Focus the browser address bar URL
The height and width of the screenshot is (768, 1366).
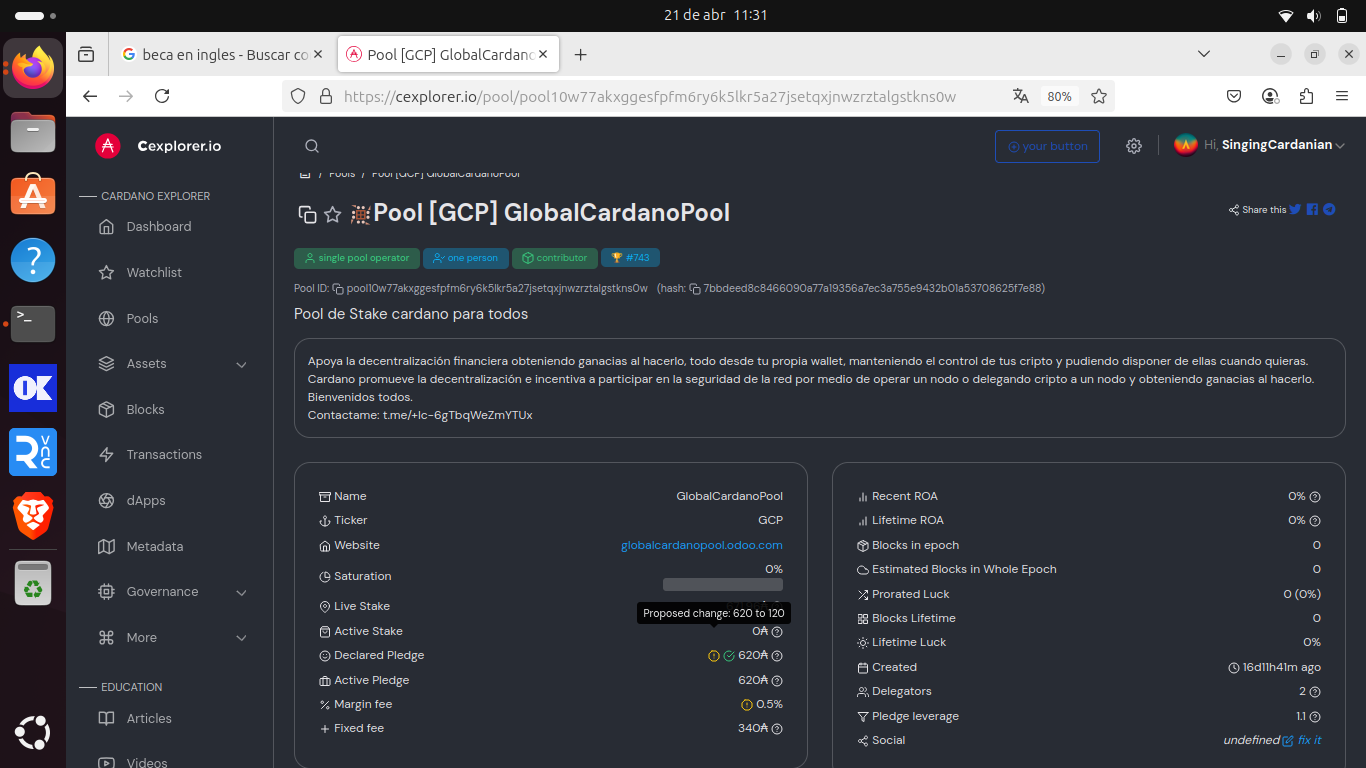click(x=650, y=96)
